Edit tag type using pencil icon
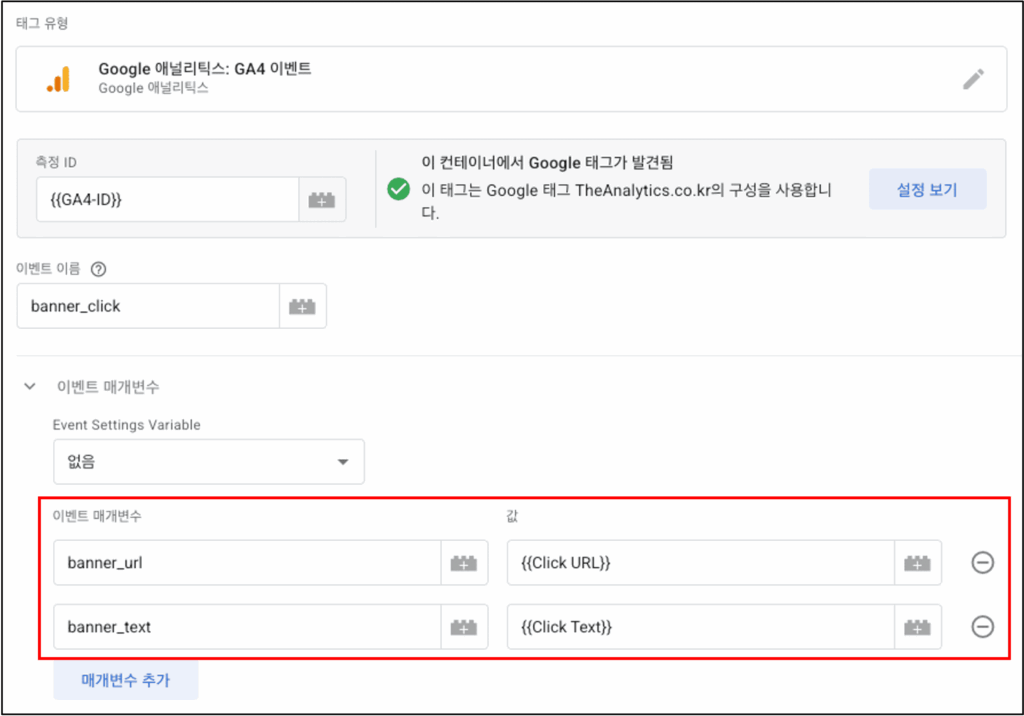 [x=973, y=79]
